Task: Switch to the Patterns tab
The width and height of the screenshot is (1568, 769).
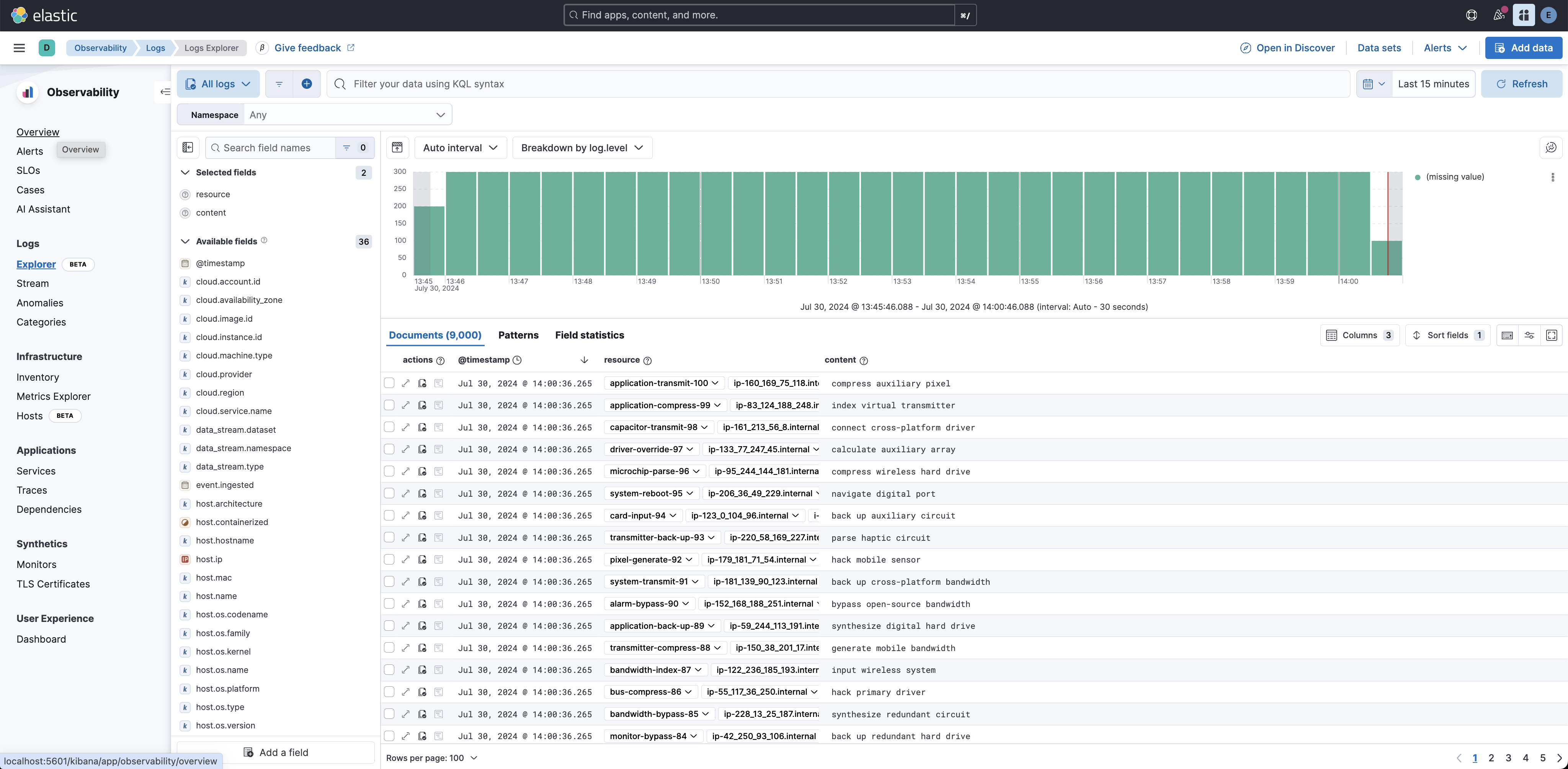Action: click(518, 335)
